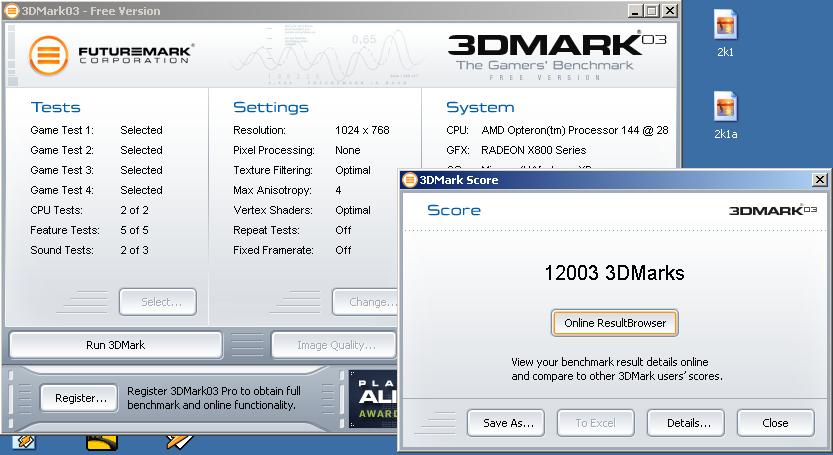Click the 3DMark03 title bar icon
This screenshot has height=455, width=833.
(12, 11)
